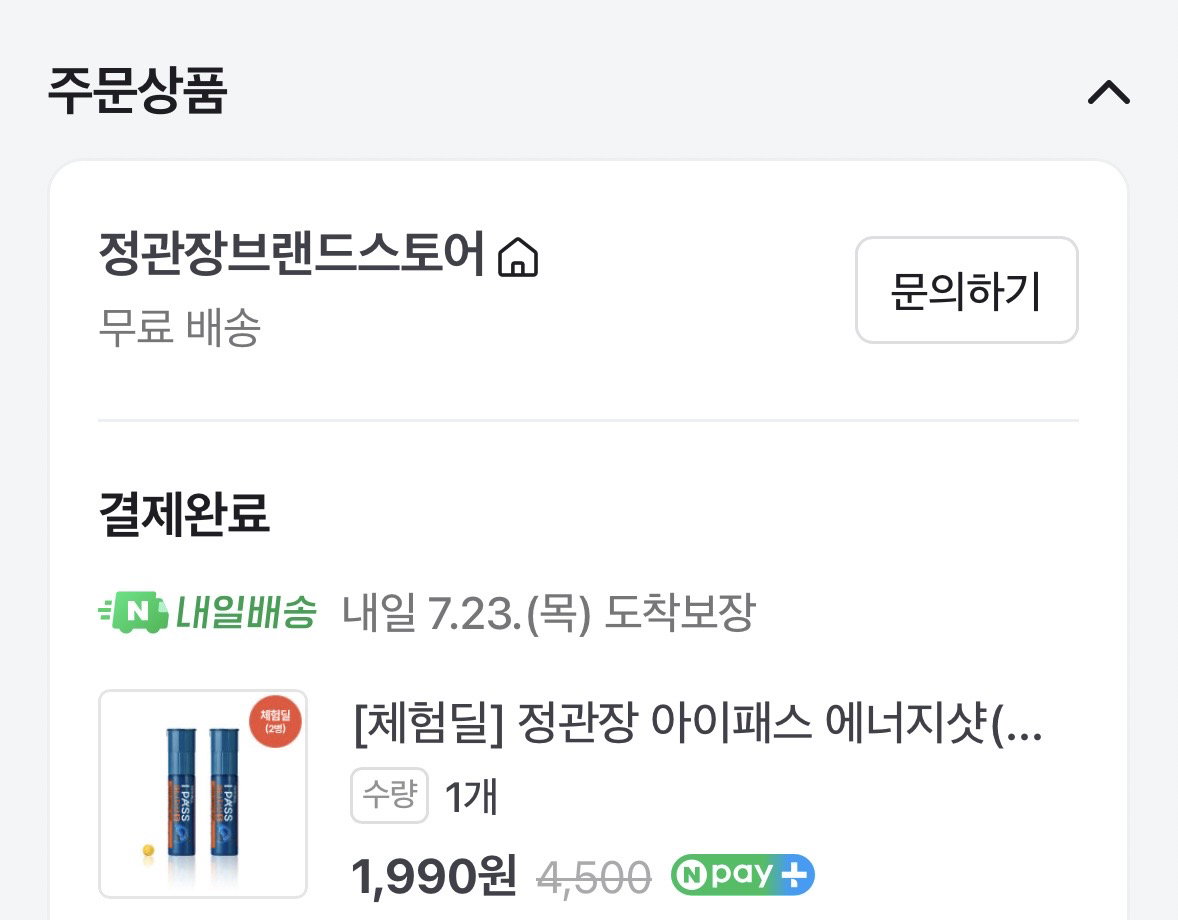Tap the 주문상품 section header
Screen dimensions: 1178x920
[x=137, y=91]
